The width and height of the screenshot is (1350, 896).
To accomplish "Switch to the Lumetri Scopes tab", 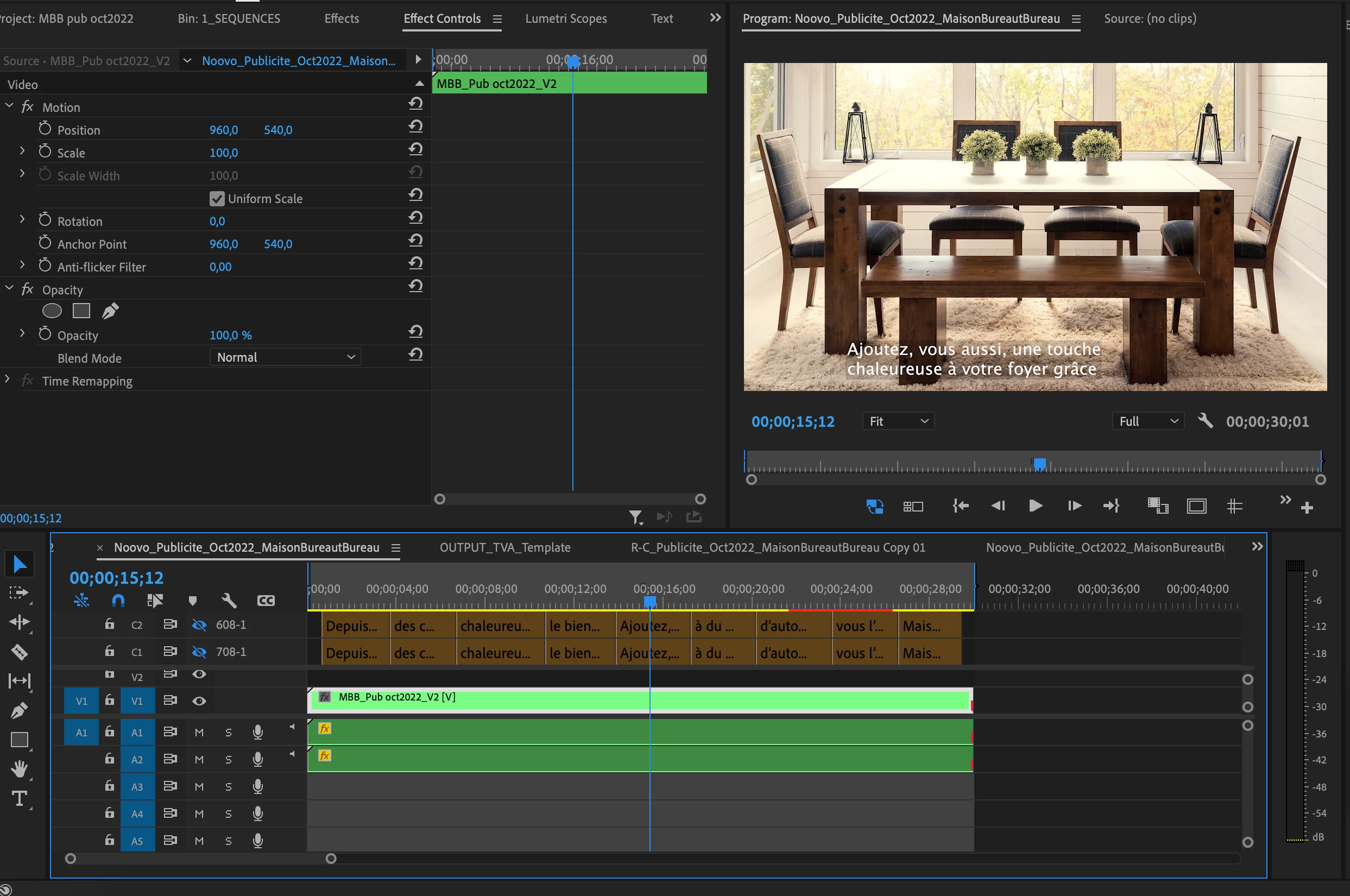I will (x=566, y=18).
